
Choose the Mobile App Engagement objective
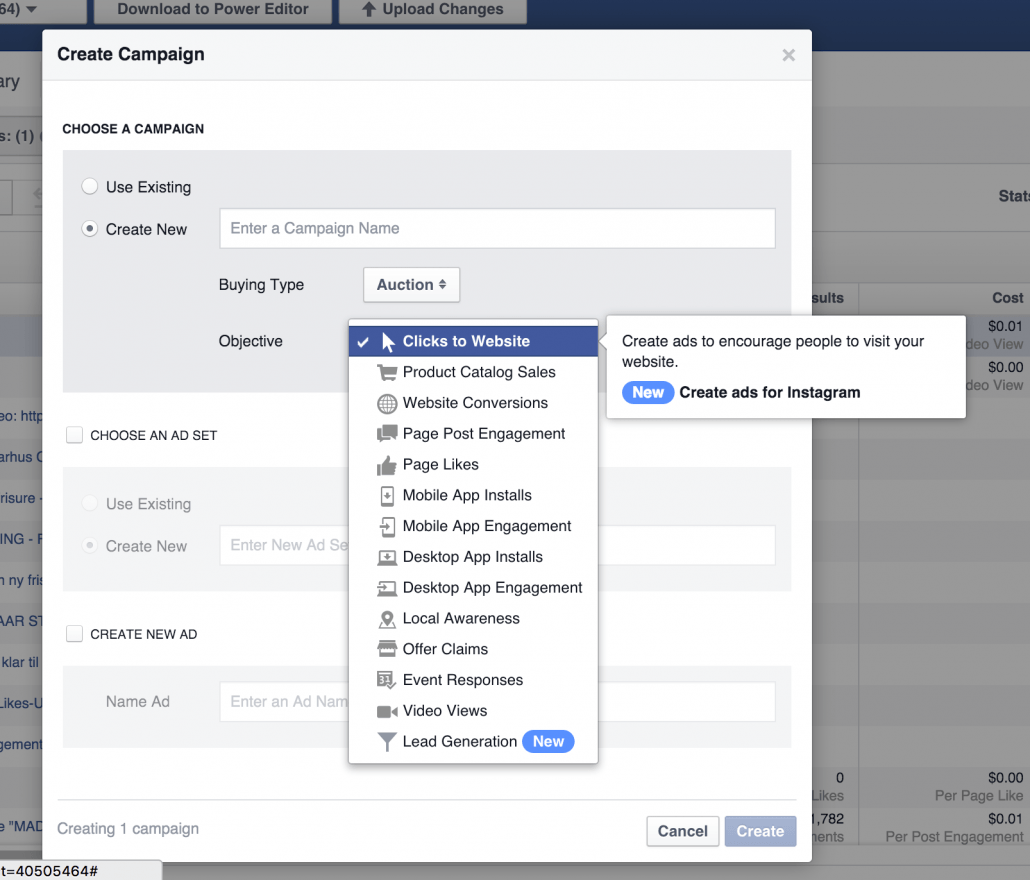[x=473, y=527]
